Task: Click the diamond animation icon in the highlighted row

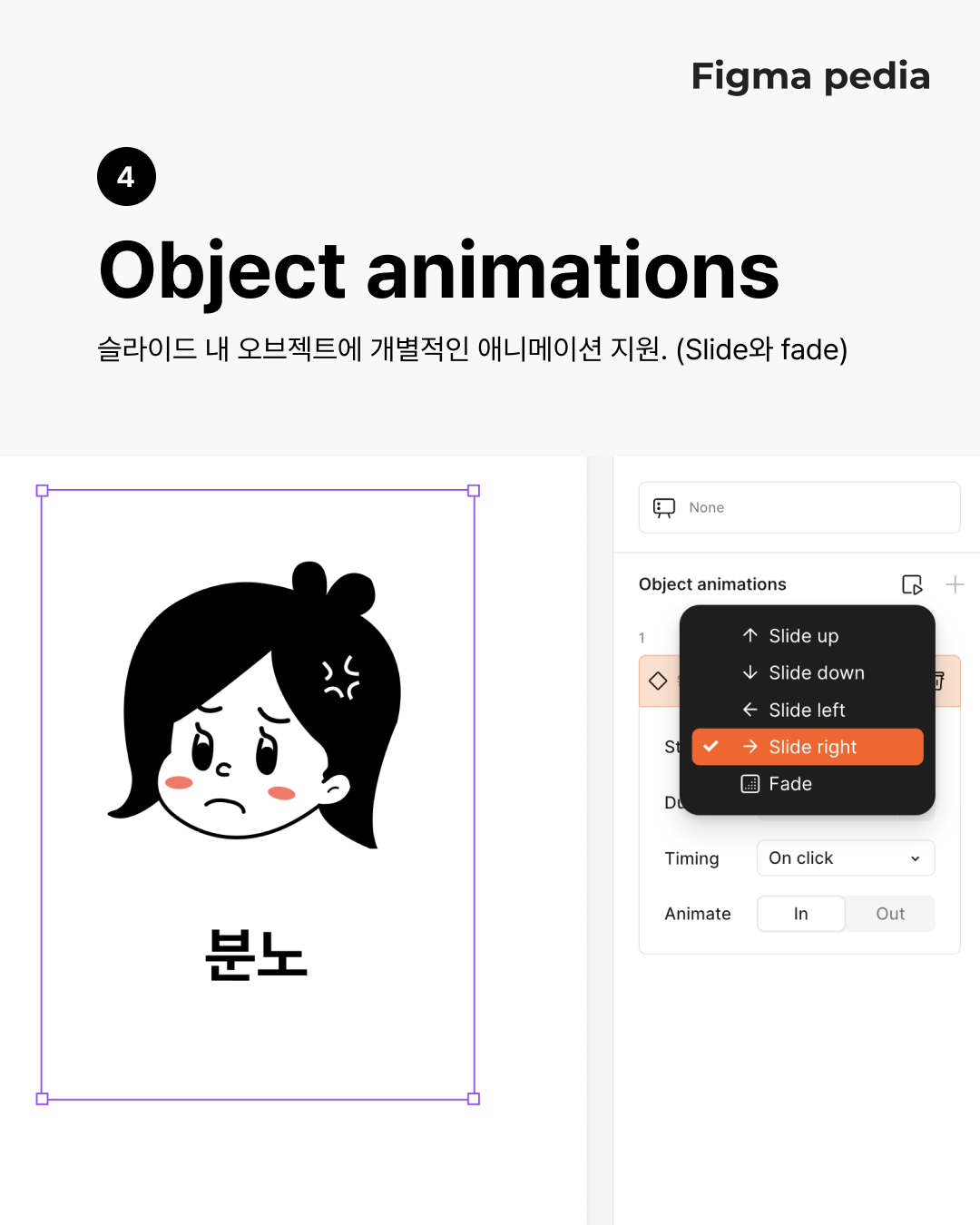Action: [x=658, y=681]
